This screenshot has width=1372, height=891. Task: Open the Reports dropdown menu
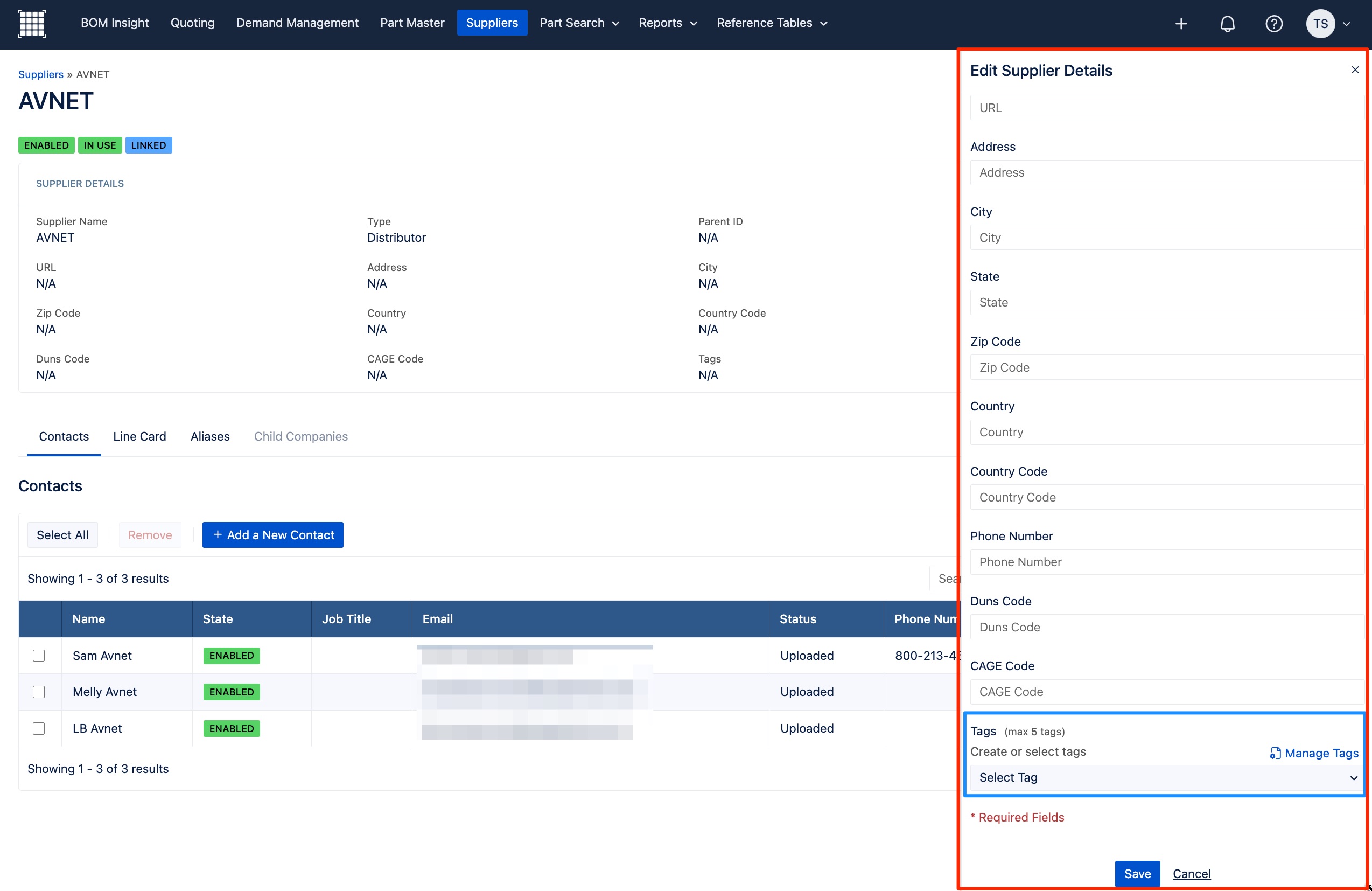click(x=668, y=23)
